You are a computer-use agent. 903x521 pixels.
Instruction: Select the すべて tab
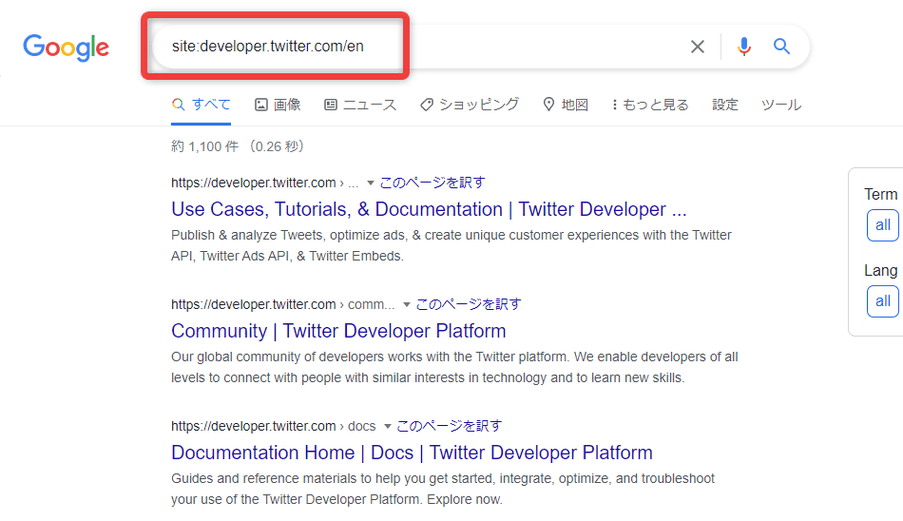pos(201,105)
